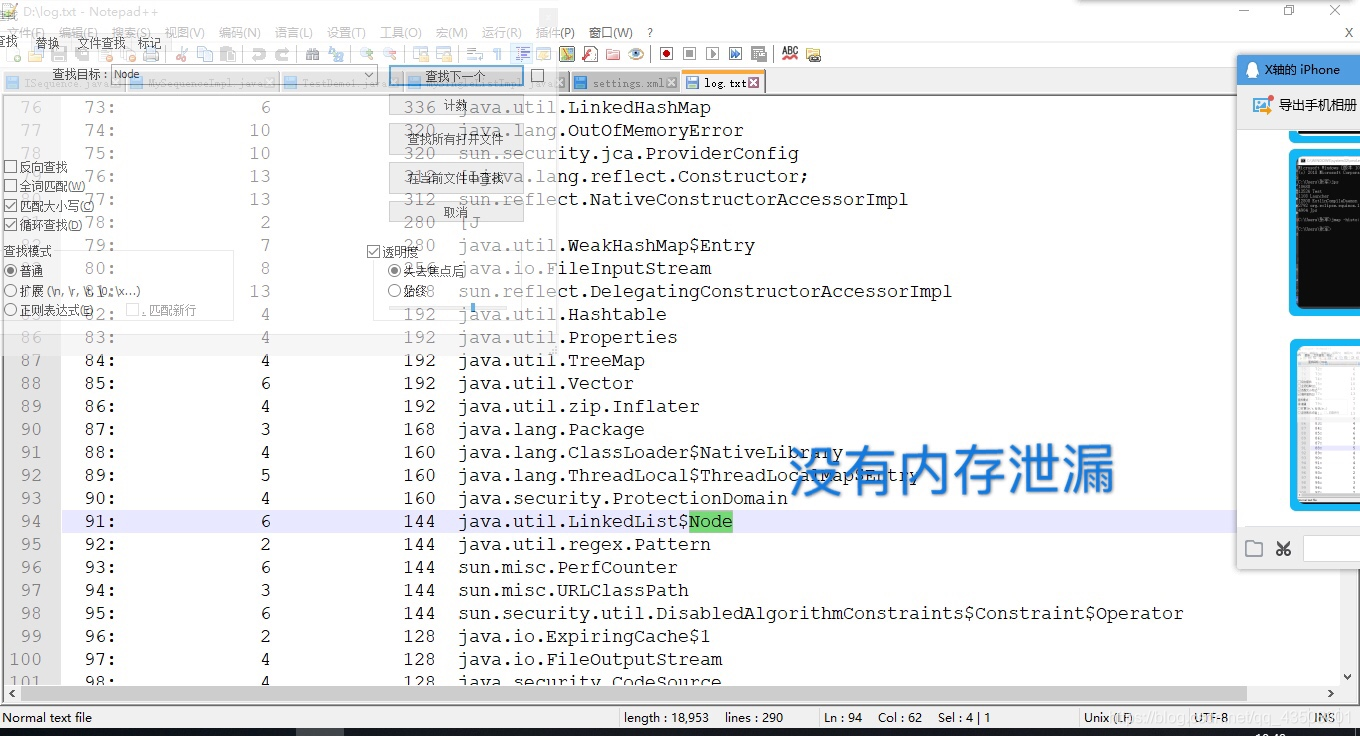The width and height of the screenshot is (1360, 736).
Task: Start macro recording with the red record icon
Action: 666,54
